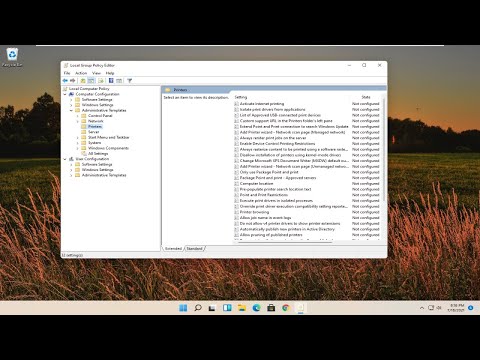Select 'Isolate print drivers from applications' setting

click(x=272, y=109)
